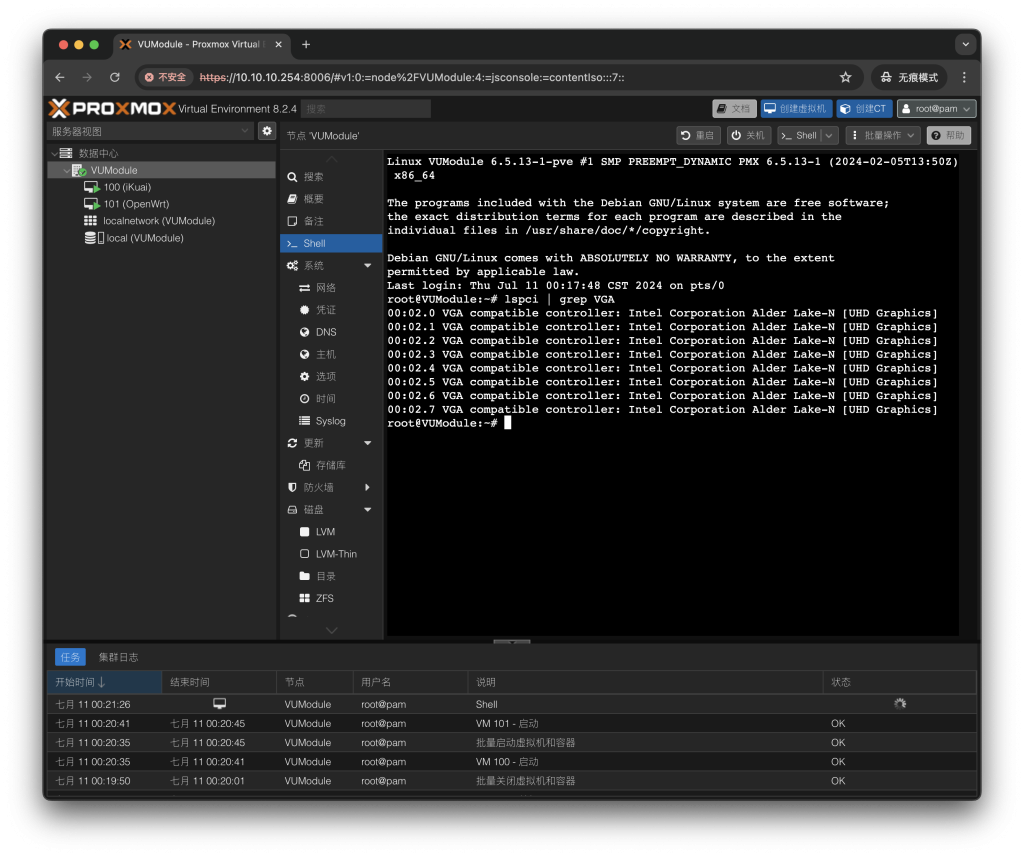Open the root@pam user dropdown
Viewport: 1024px width, 857px height.
pyautogui.click(x=936, y=108)
